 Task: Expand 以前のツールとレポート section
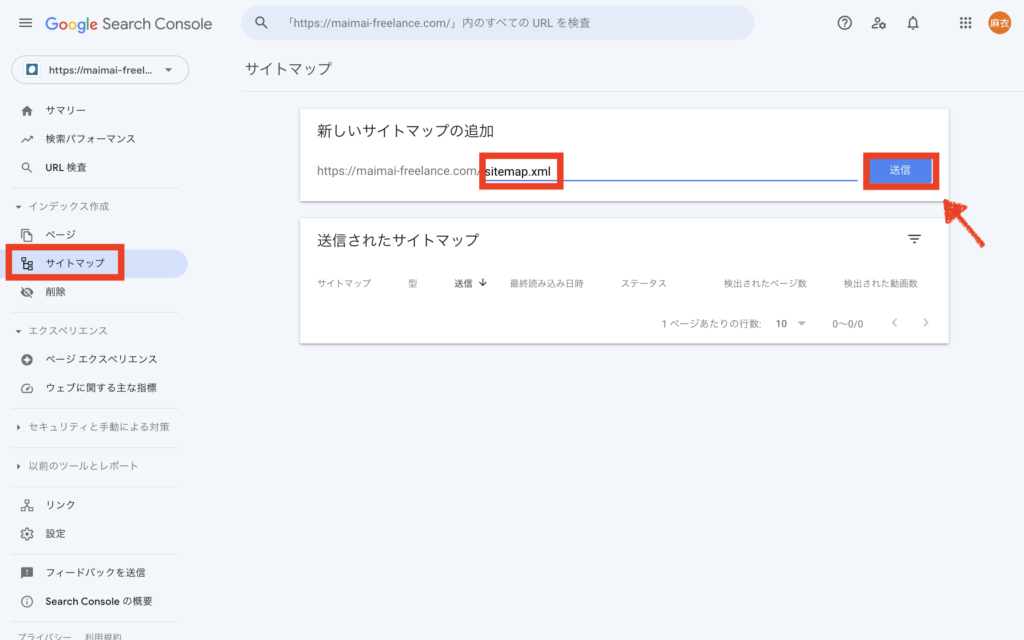pyautogui.click(x=77, y=466)
